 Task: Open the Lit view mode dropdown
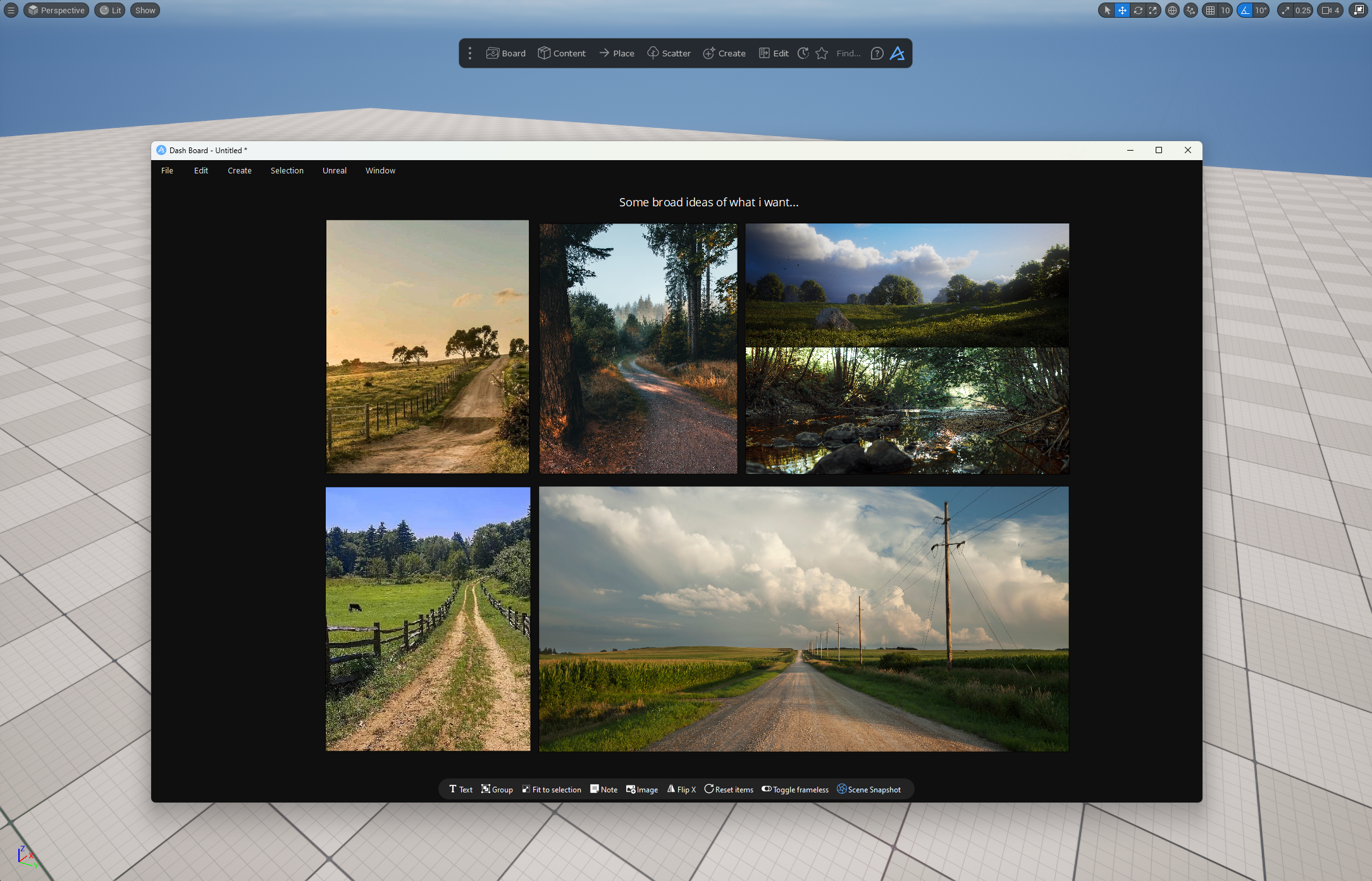[110, 10]
